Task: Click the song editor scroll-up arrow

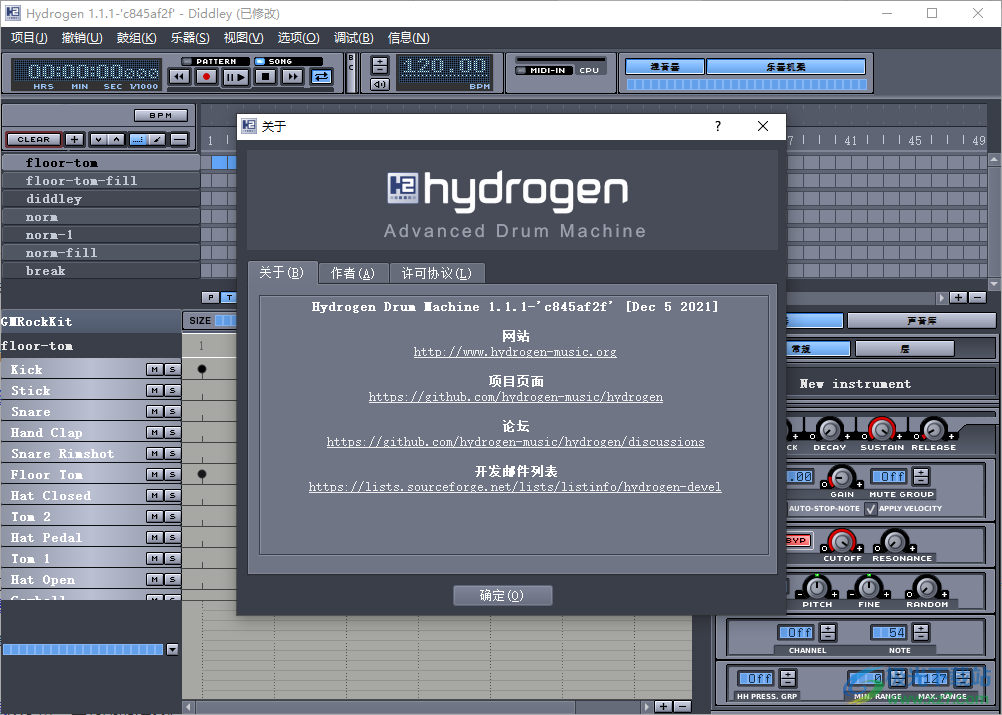Action: coord(994,158)
